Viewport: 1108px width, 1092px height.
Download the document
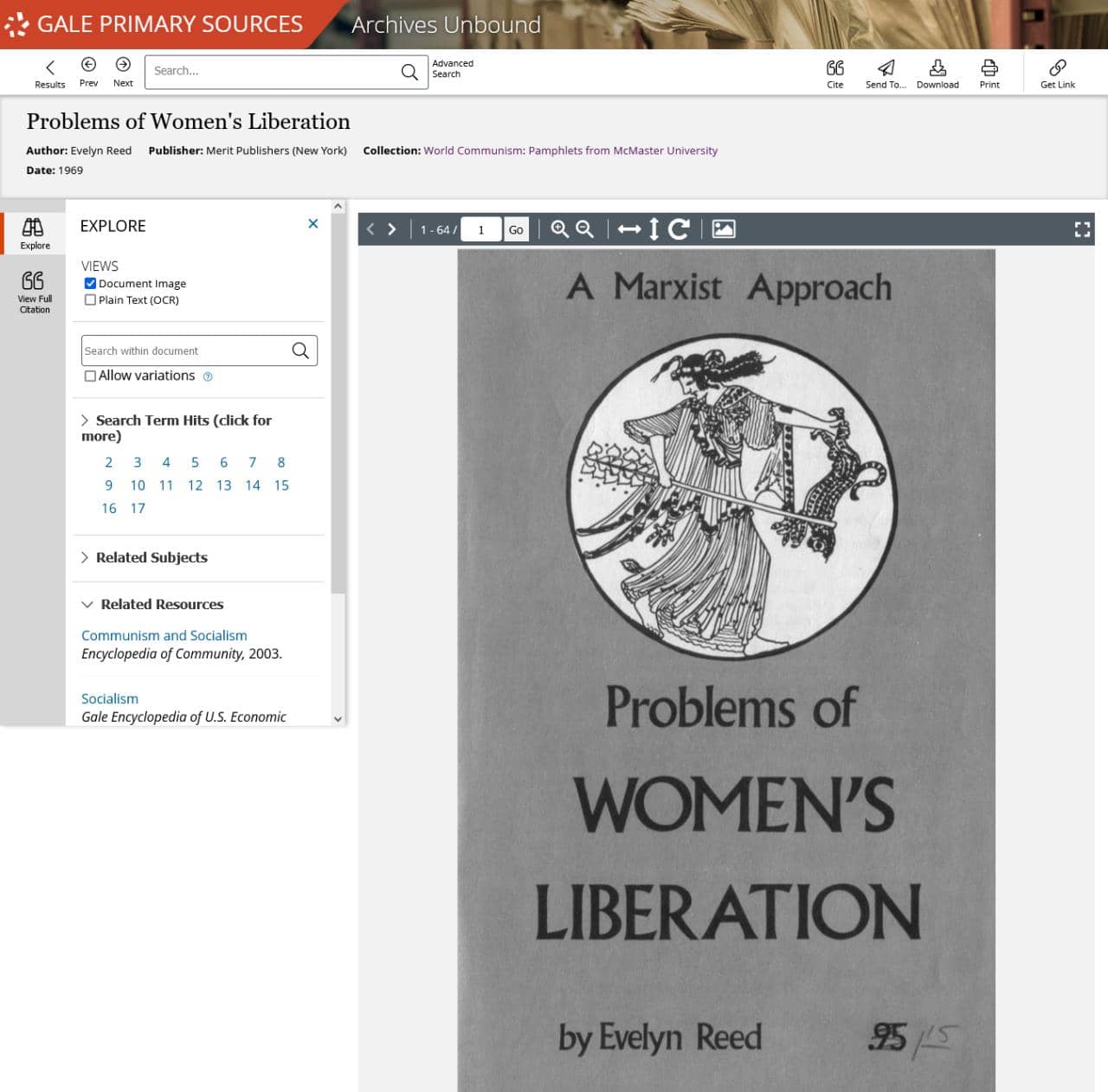(937, 74)
